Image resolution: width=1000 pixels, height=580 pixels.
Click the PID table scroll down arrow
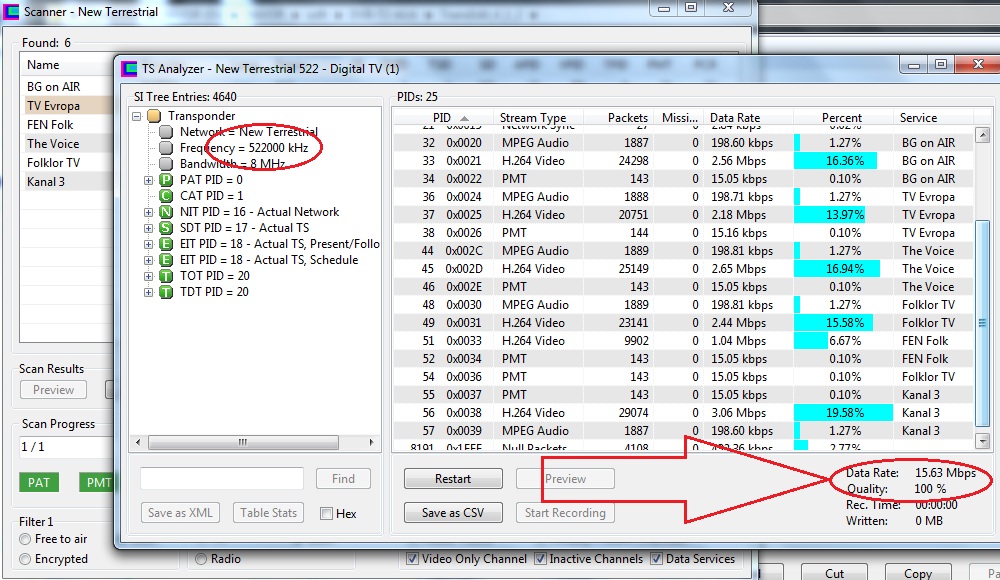coord(982,440)
